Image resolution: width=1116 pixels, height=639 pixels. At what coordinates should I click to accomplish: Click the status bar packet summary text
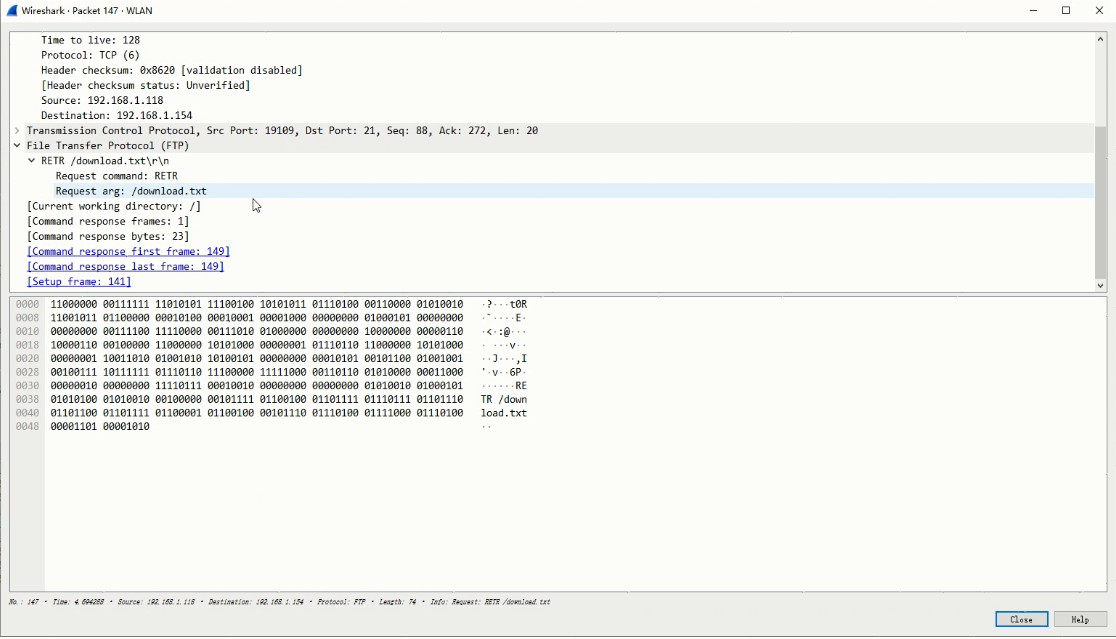click(x=279, y=602)
